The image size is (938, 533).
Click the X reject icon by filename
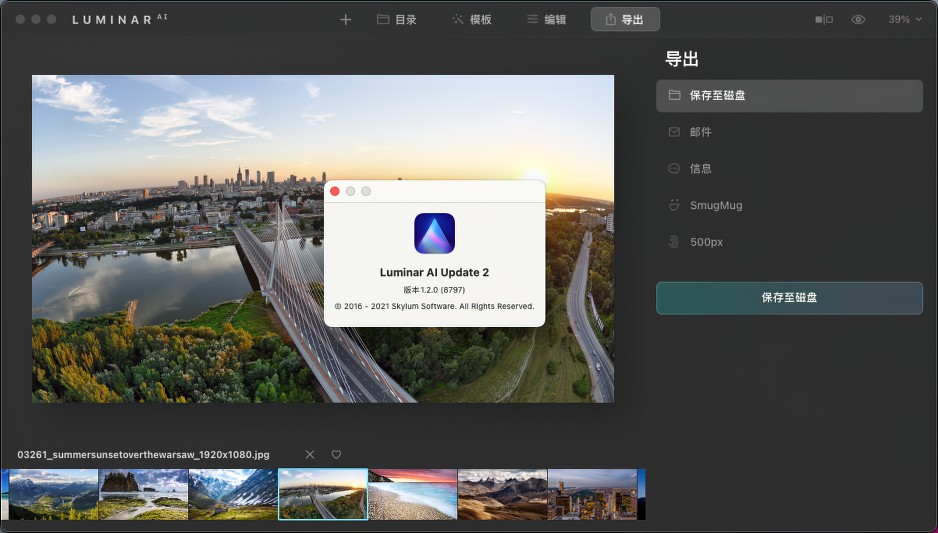pyautogui.click(x=310, y=455)
